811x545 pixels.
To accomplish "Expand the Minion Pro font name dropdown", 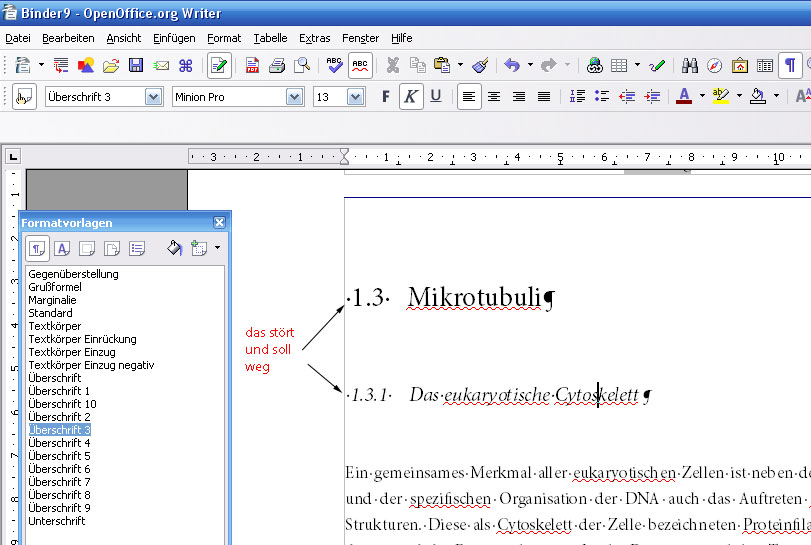I will pos(294,97).
